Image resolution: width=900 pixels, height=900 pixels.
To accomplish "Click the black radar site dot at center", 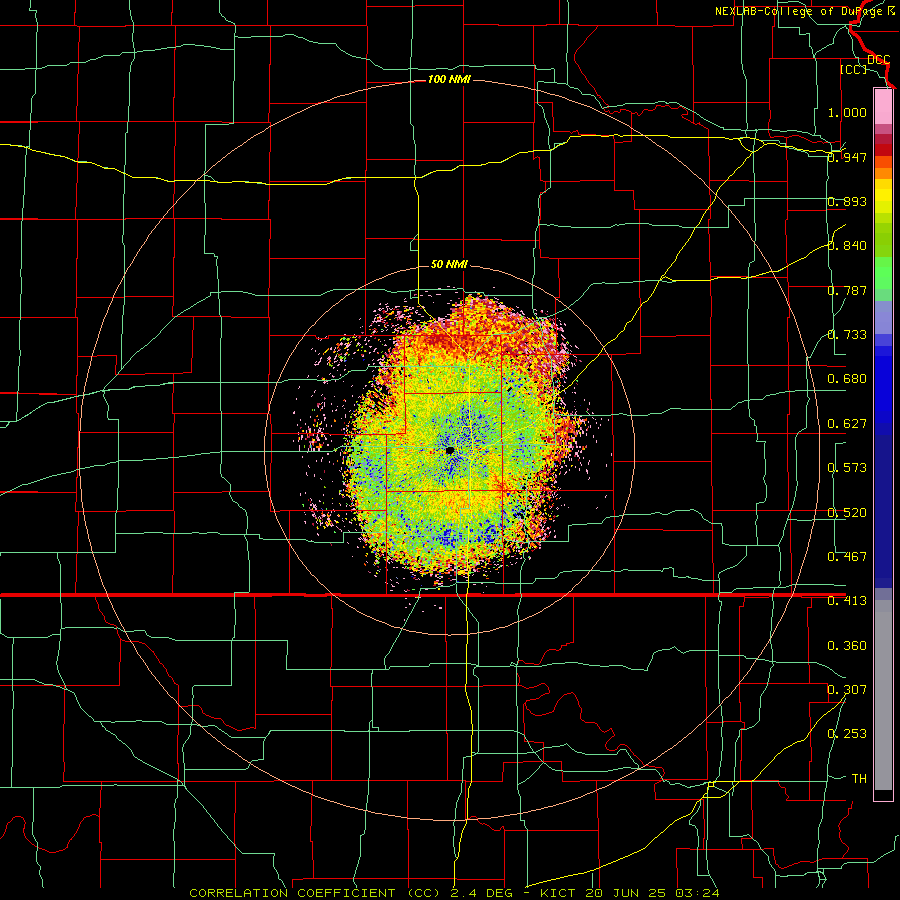I will pos(450,451).
